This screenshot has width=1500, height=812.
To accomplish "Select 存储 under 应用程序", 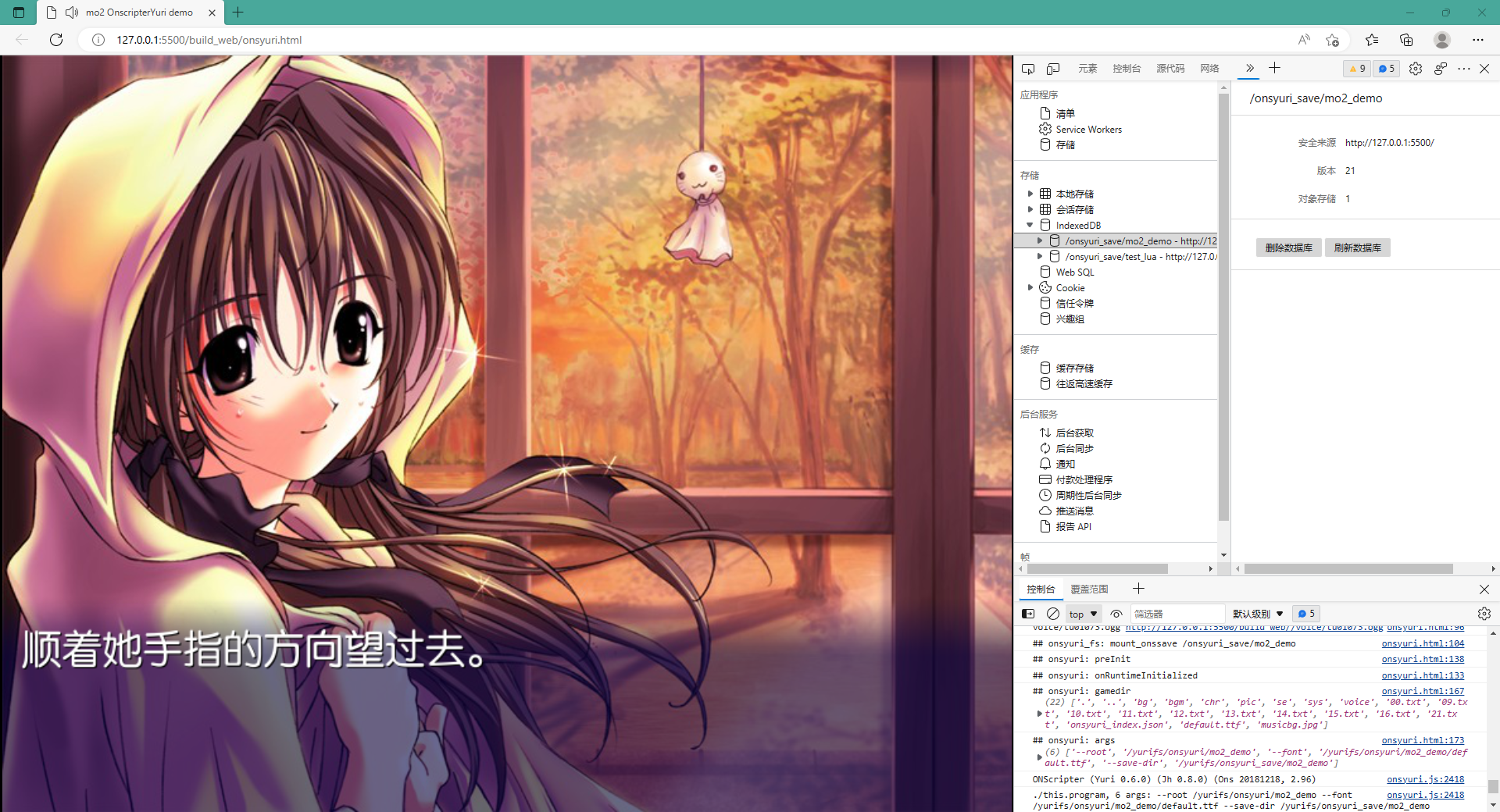I will [x=1066, y=144].
